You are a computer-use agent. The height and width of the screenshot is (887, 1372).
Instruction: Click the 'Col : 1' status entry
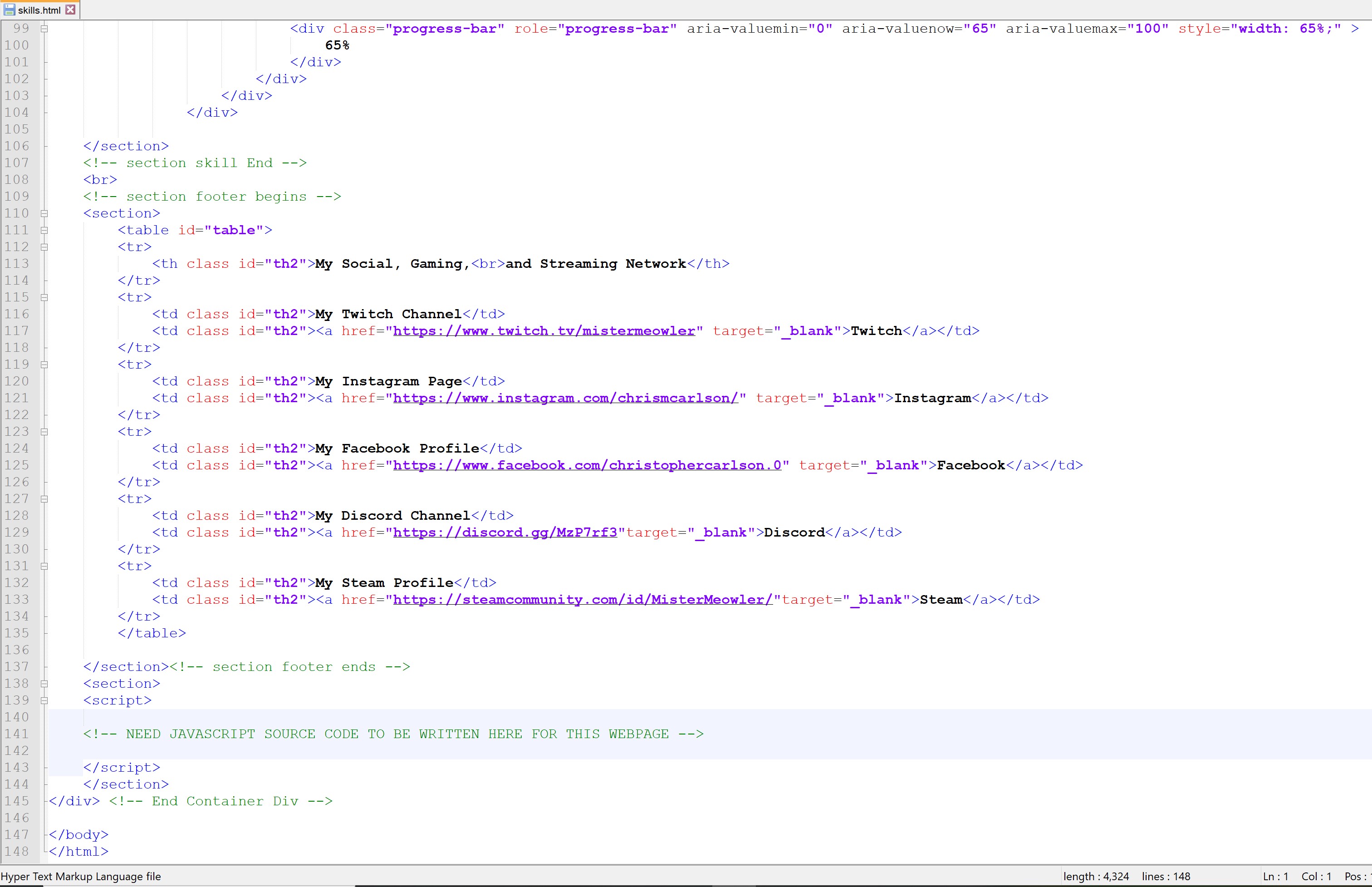click(x=1317, y=876)
